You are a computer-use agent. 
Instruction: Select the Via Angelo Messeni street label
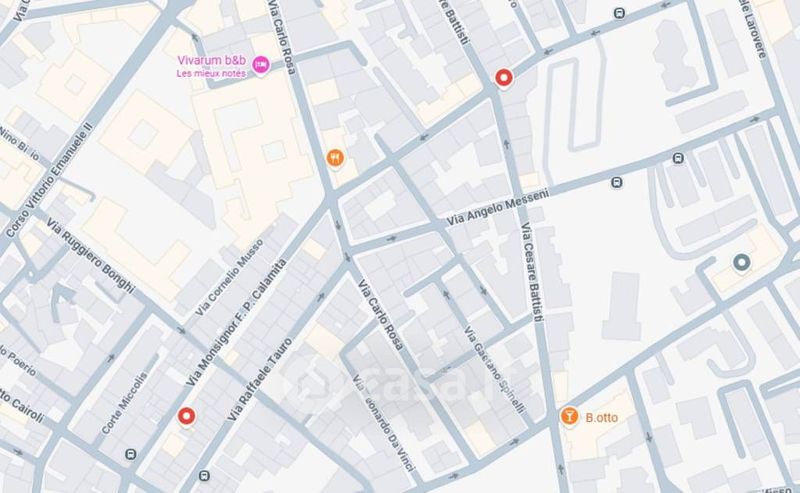[498, 207]
